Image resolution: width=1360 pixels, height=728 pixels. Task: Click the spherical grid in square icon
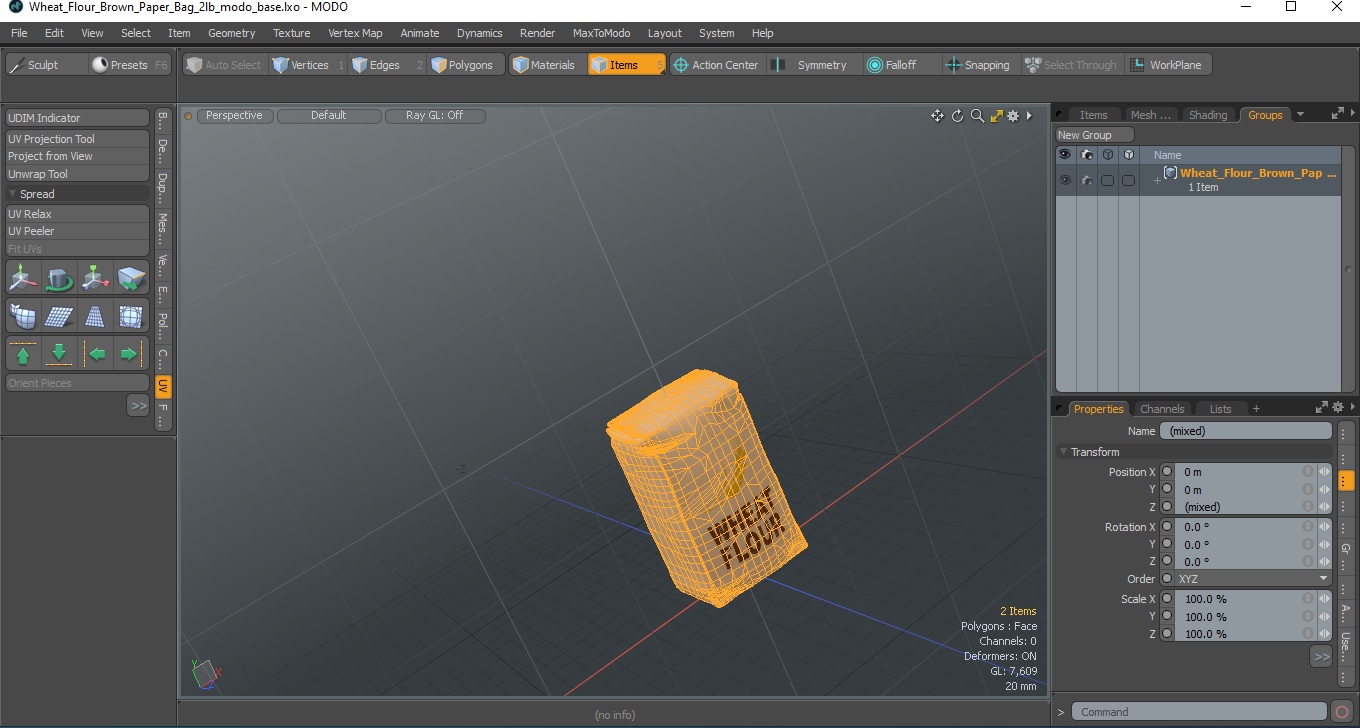131,316
